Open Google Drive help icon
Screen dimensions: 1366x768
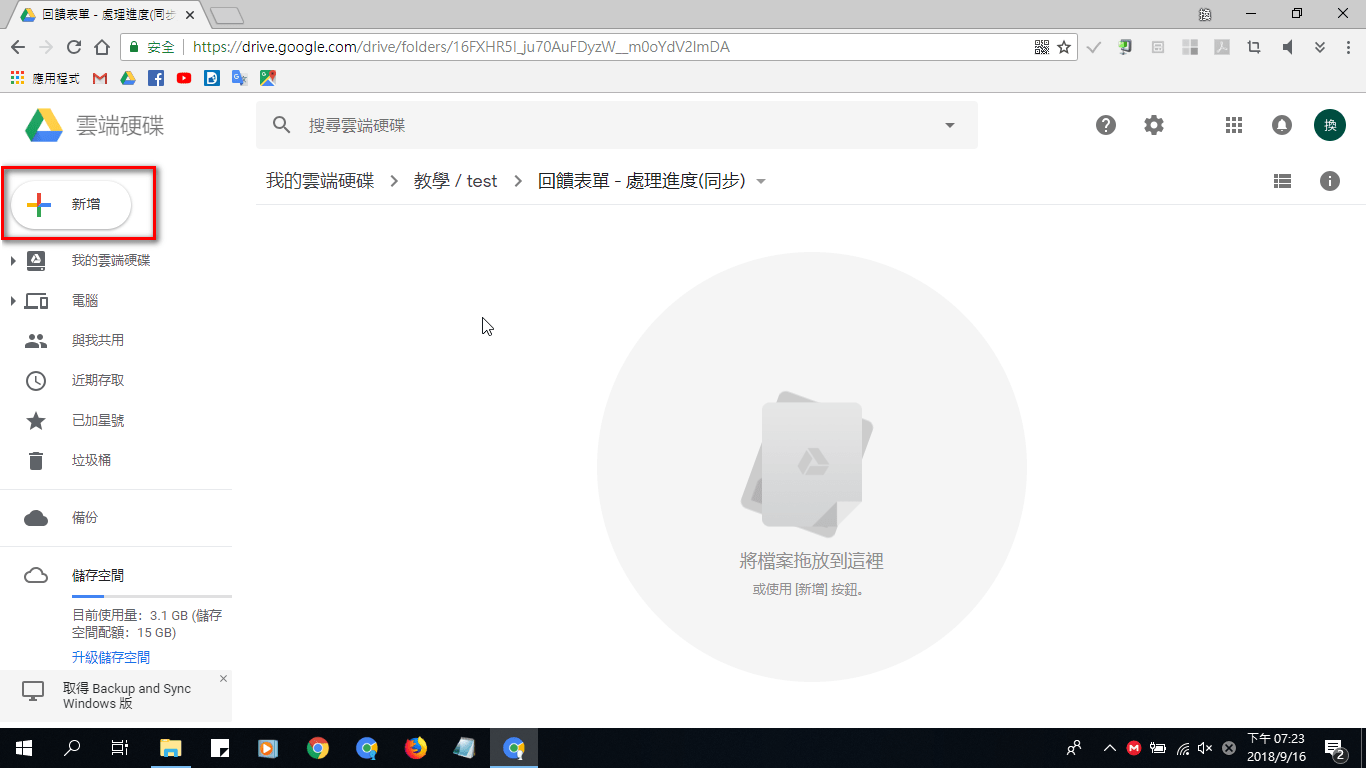pyautogui.click(x=1105, y=125)
